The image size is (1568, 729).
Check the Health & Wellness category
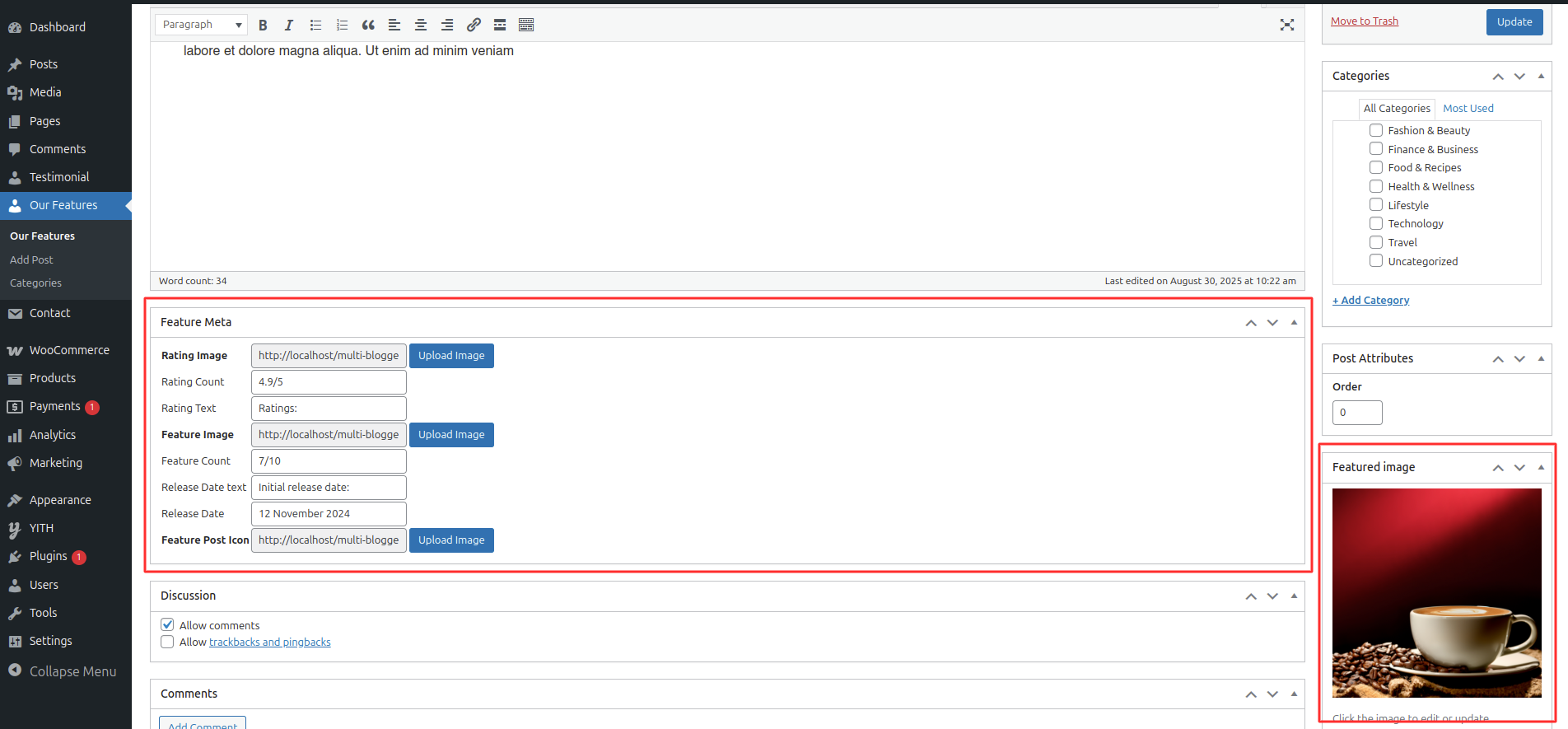(x=1376, y=186)
